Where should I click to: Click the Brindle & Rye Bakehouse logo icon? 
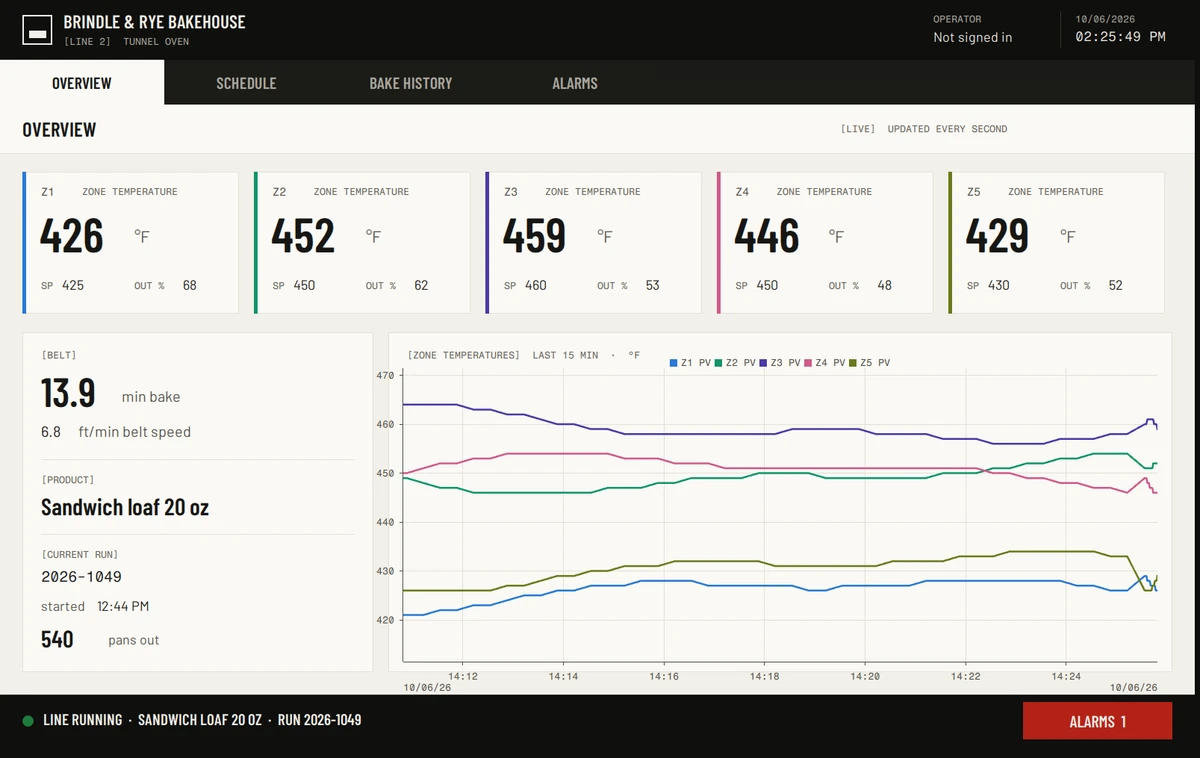click(x=38, y=30)
